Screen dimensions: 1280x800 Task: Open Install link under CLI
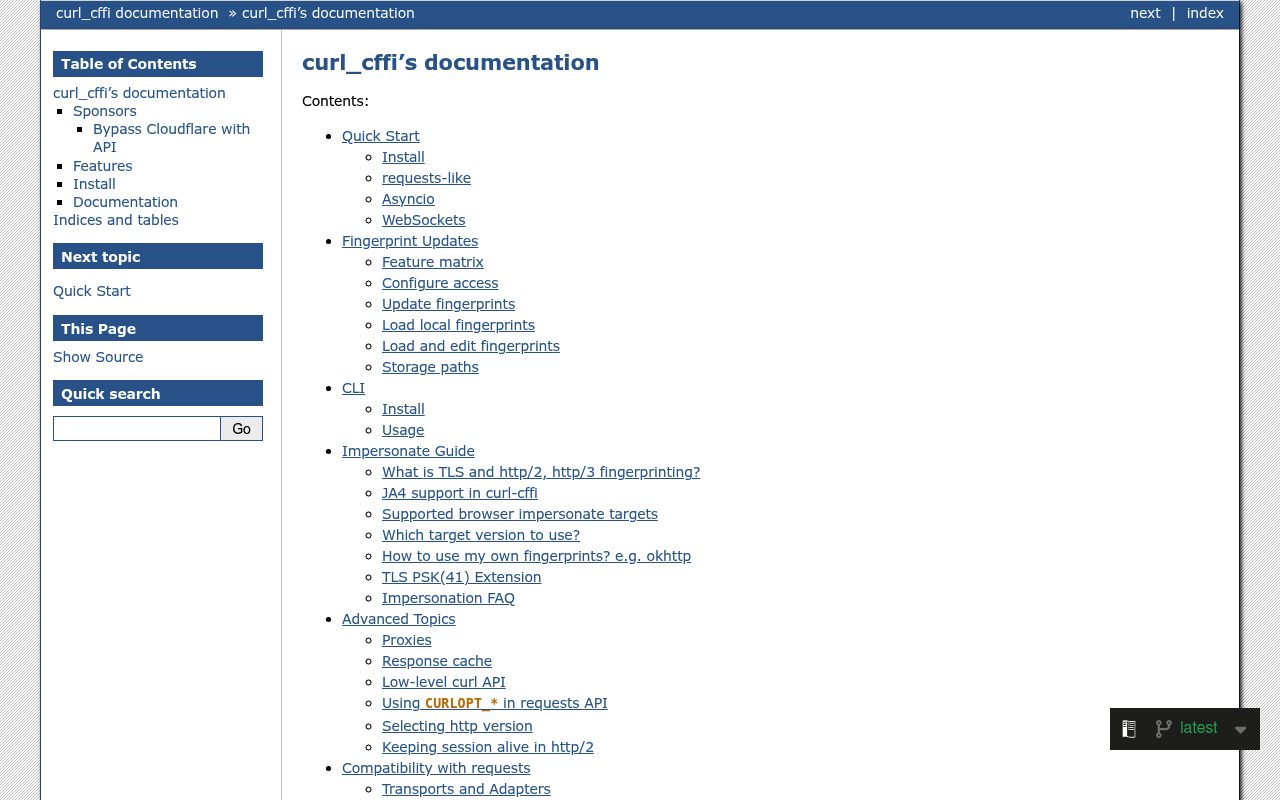click(x=403, y=409)
